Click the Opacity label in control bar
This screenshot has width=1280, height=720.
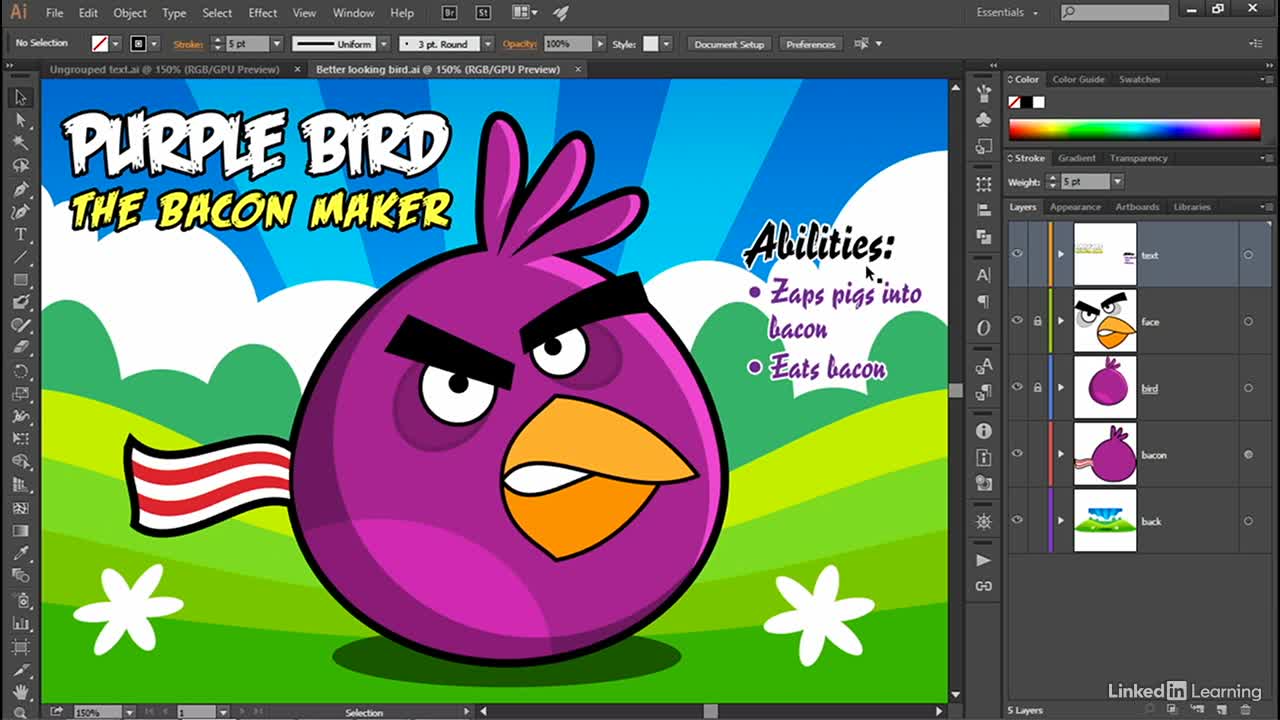(520, 44)
